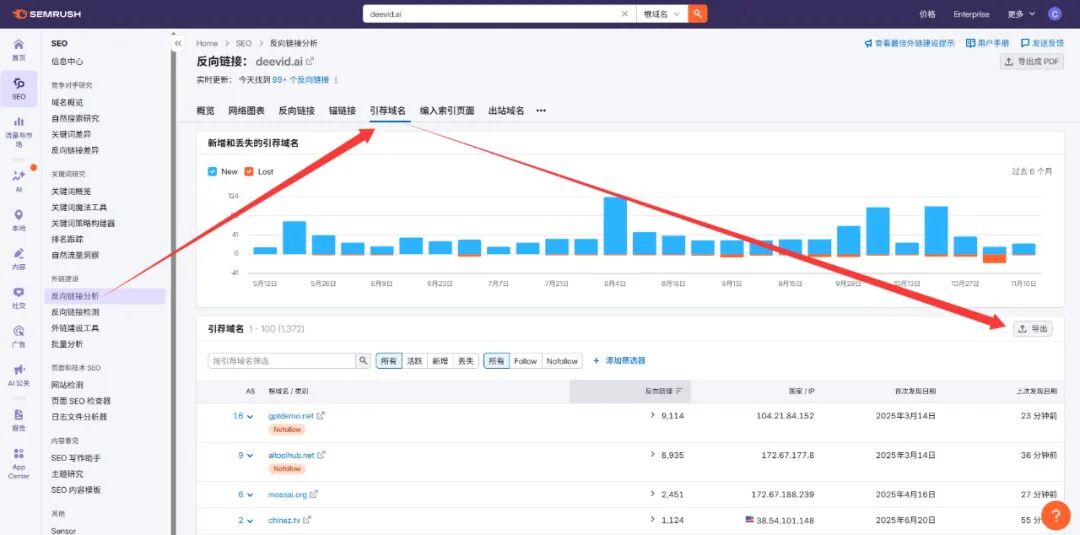Open the 根域名 scope dropdown
This screenshot has width=1080, height=535.
[x=662, y=14]
